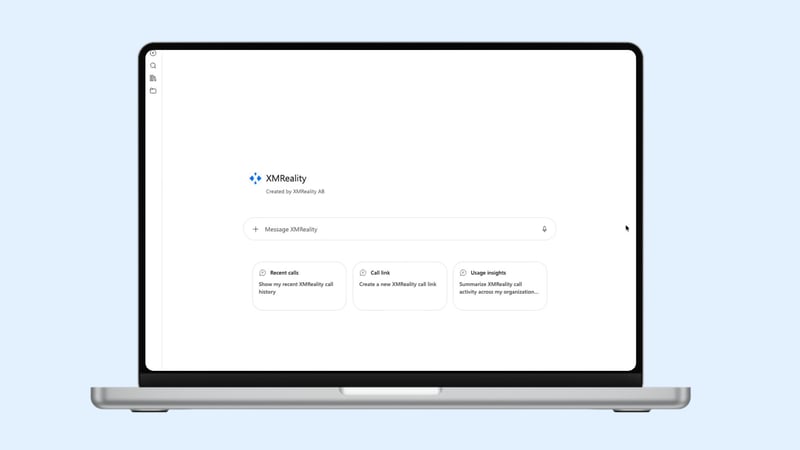Click the chat icon on Recent calls card
The width and height of the screenshot is (800, 450).
click(262, 272)
